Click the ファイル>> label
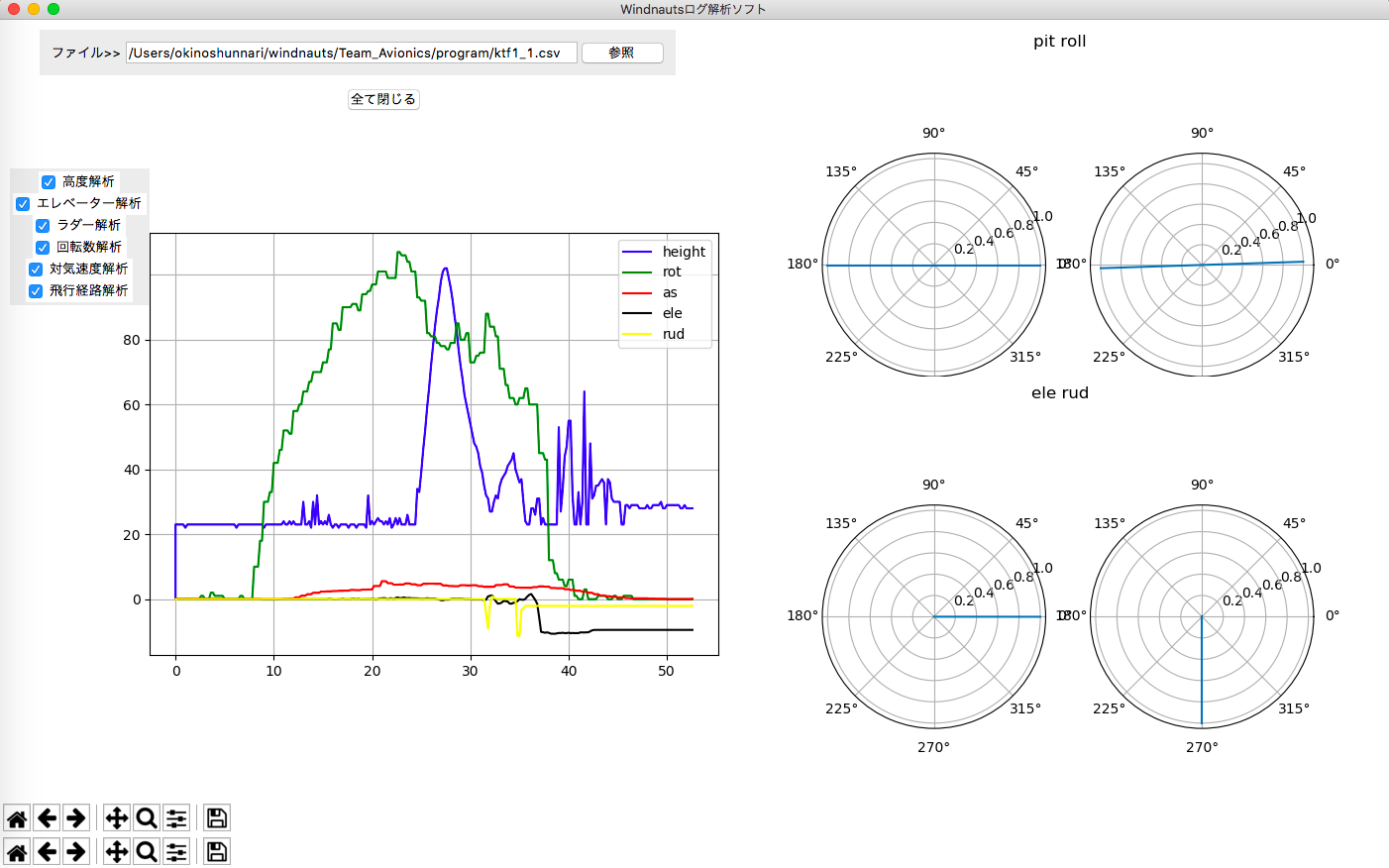Screen dimensions: 1389x868 [86, 53]
